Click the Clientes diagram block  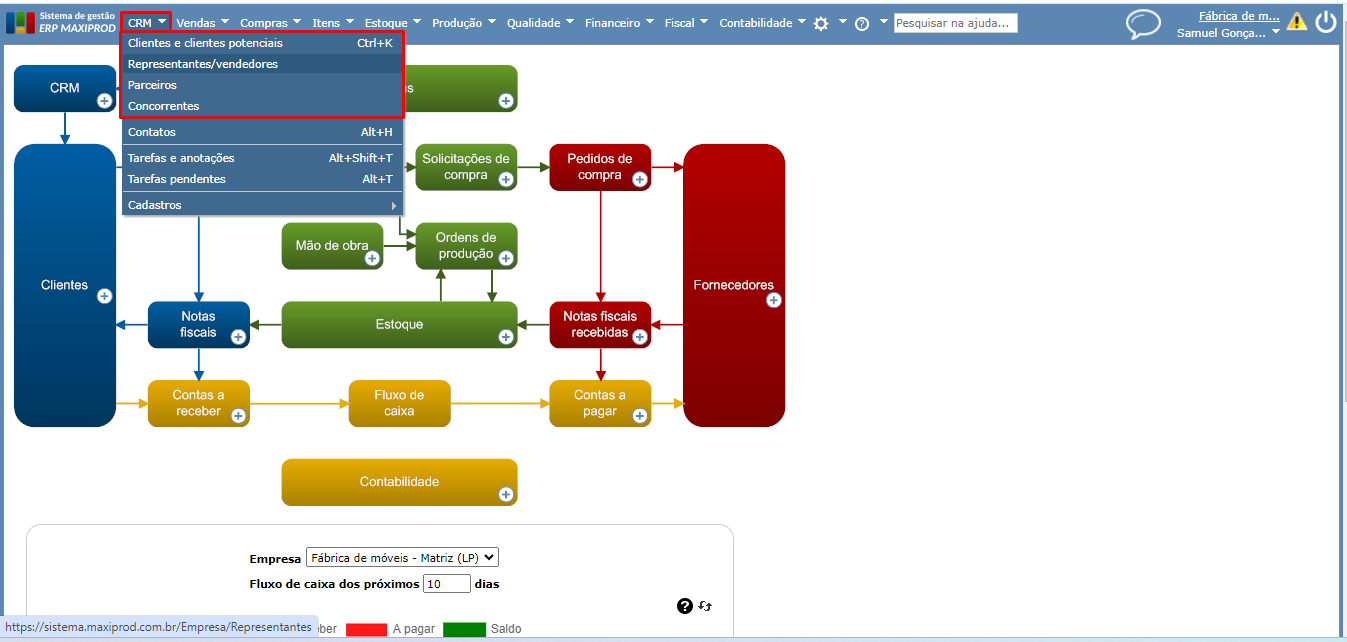[65, 285]
